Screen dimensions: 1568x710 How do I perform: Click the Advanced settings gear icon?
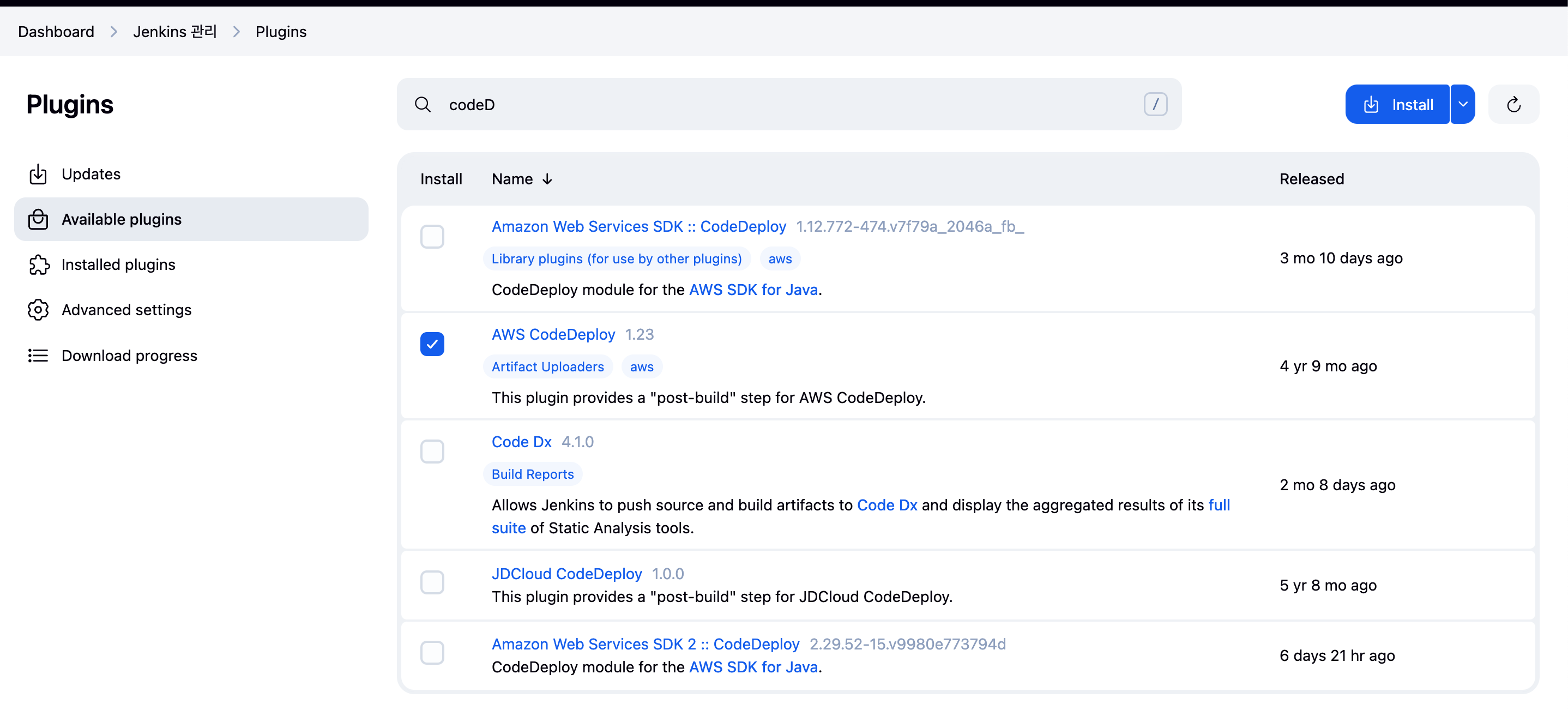(38, 310)
